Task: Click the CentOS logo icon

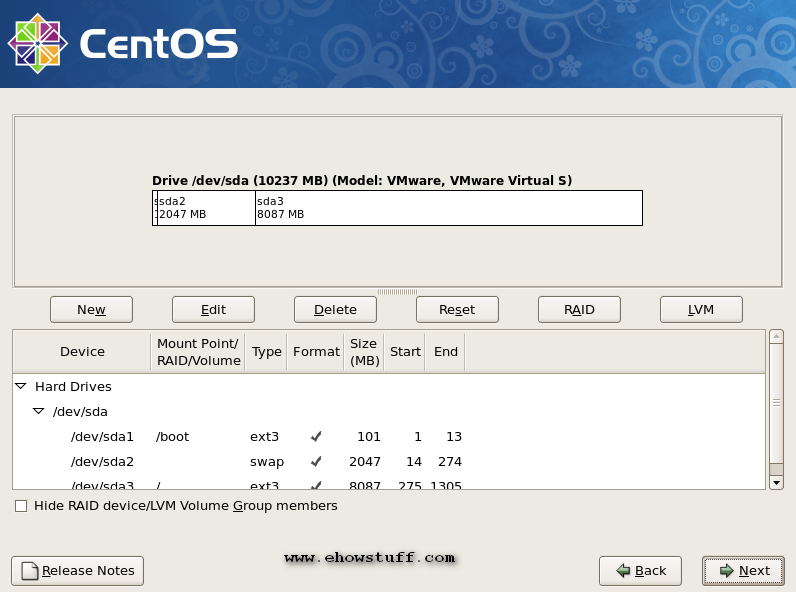Action: point(38,44)
